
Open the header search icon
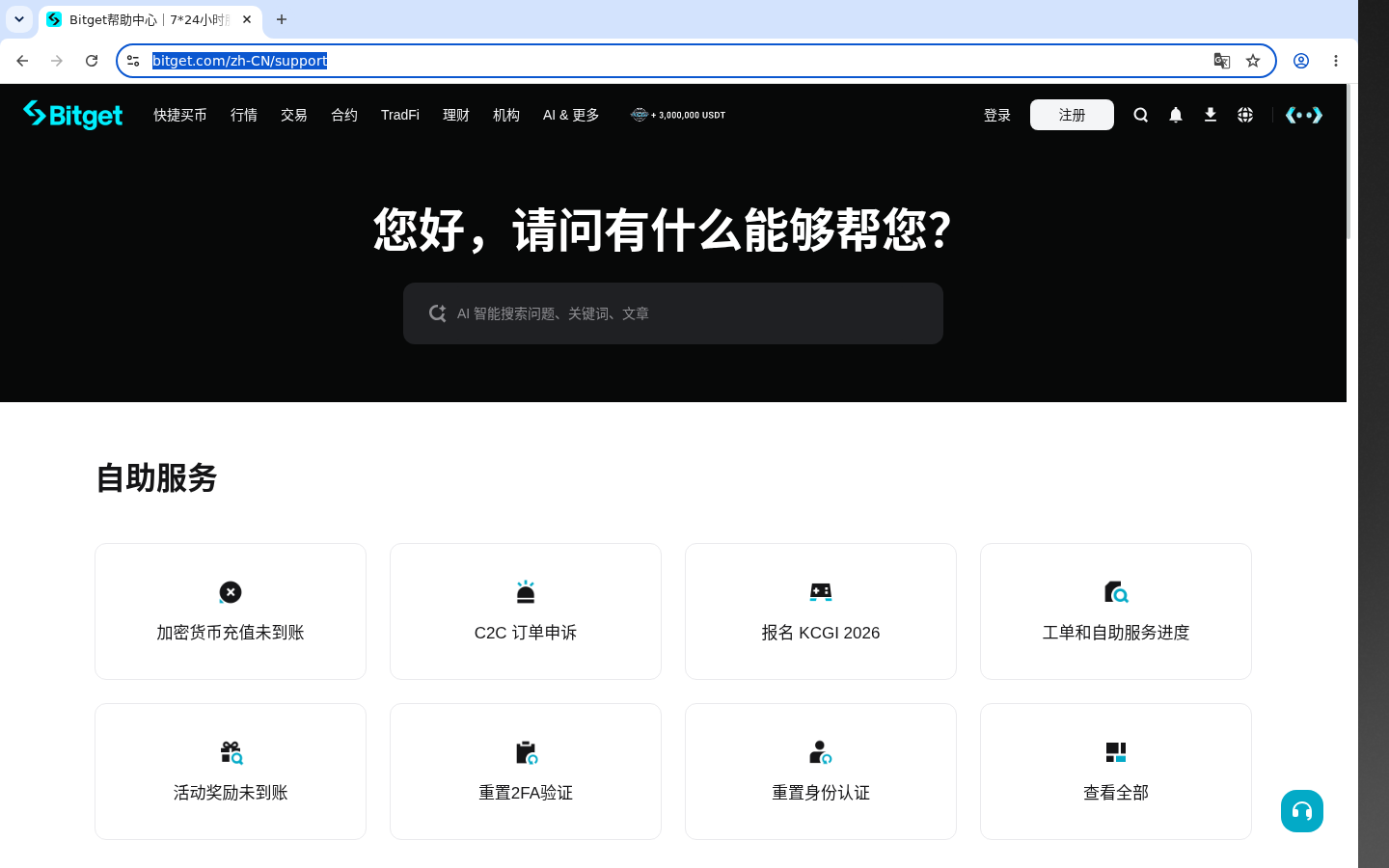pos(1141,115)
